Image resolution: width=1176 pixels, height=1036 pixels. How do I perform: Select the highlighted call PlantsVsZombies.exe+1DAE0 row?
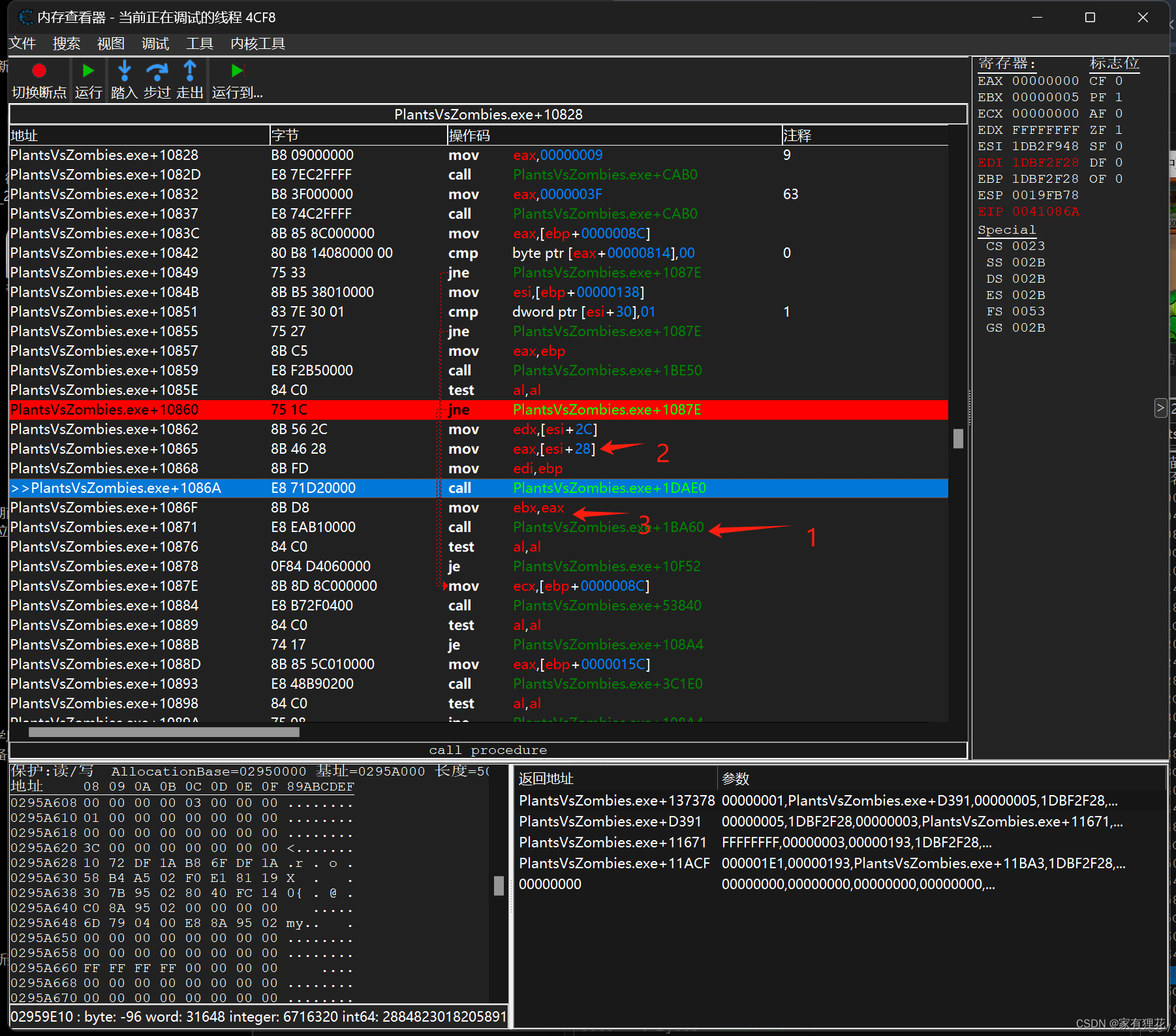478,488
